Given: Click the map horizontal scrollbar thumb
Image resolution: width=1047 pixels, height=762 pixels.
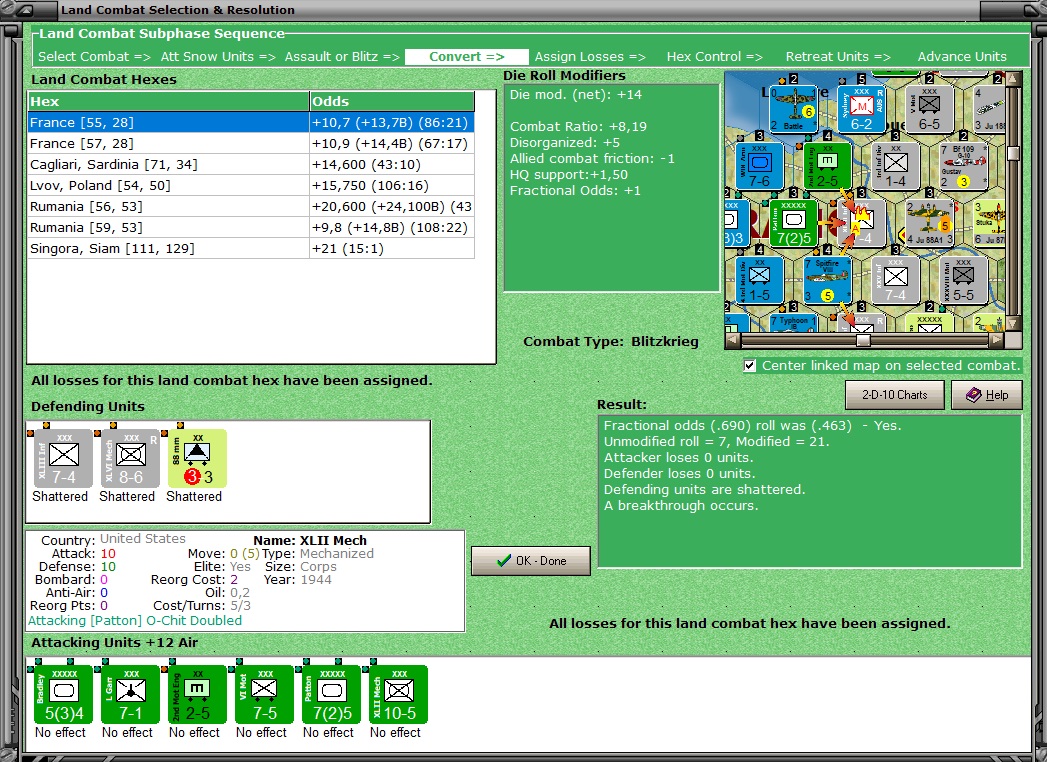Looking at the screenshot, I should pyautogui.click(x=863, y=341).
